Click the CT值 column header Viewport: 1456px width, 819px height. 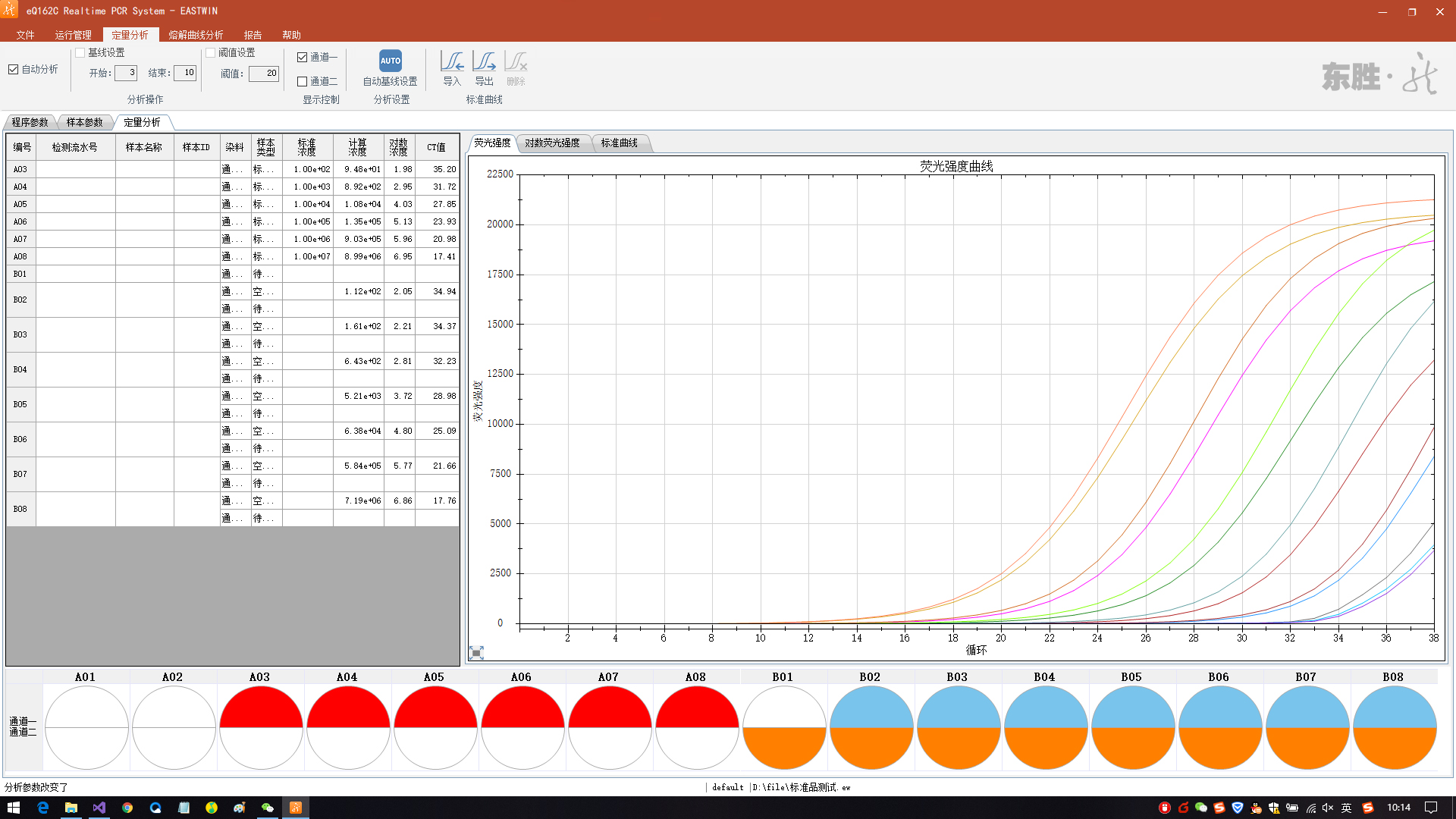[x=436, y=147]
